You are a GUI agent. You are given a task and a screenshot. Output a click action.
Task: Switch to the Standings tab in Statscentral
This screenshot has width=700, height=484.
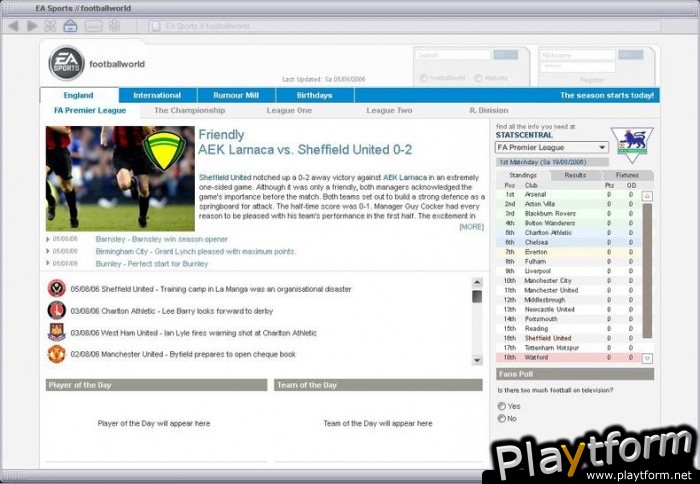523,175
